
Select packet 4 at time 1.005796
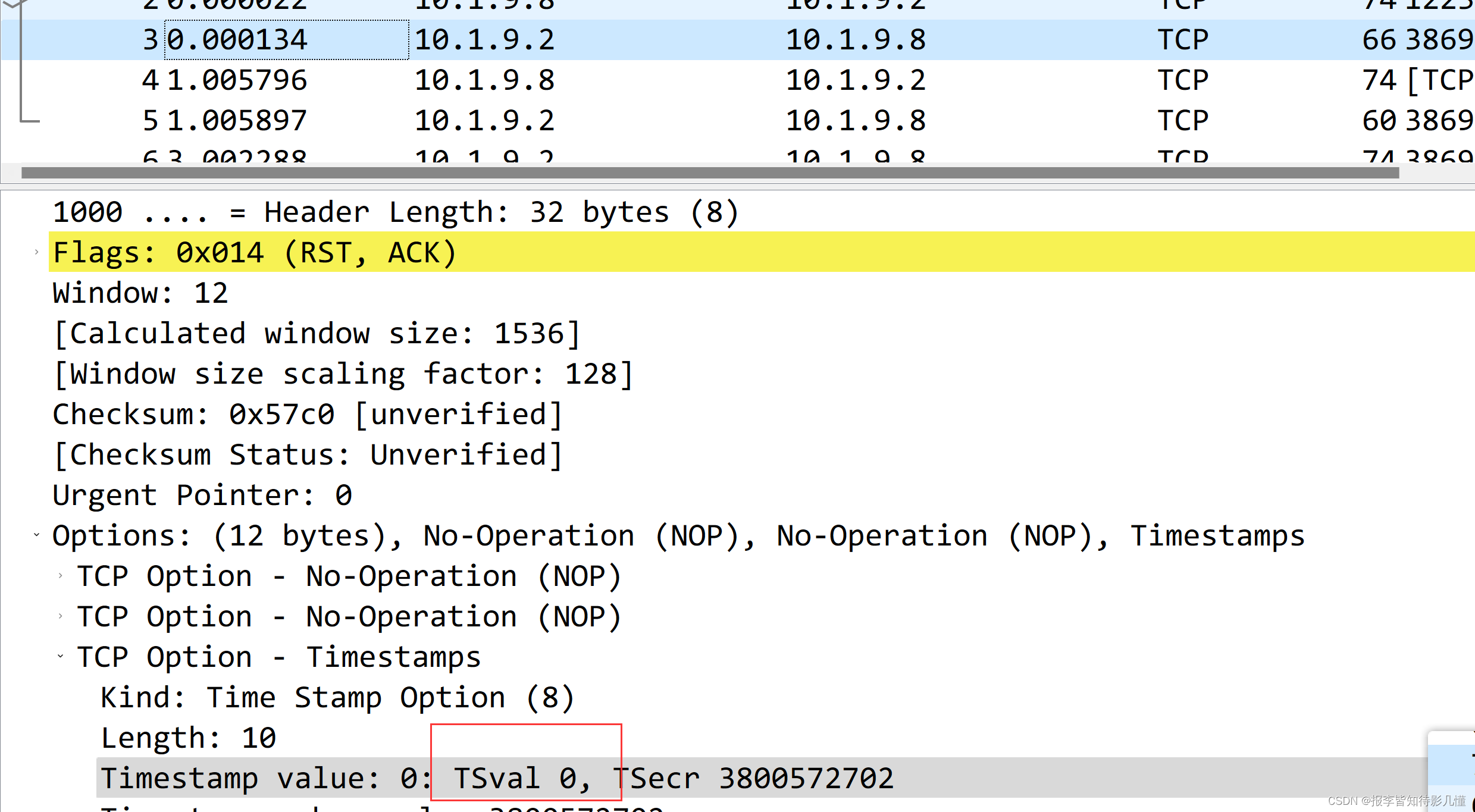738,80
